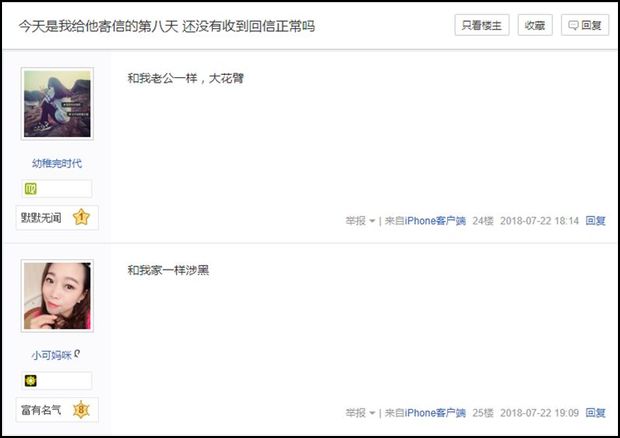Open the iPhone客户端 link on floor 25
The image size is (620, 438).
435,413
